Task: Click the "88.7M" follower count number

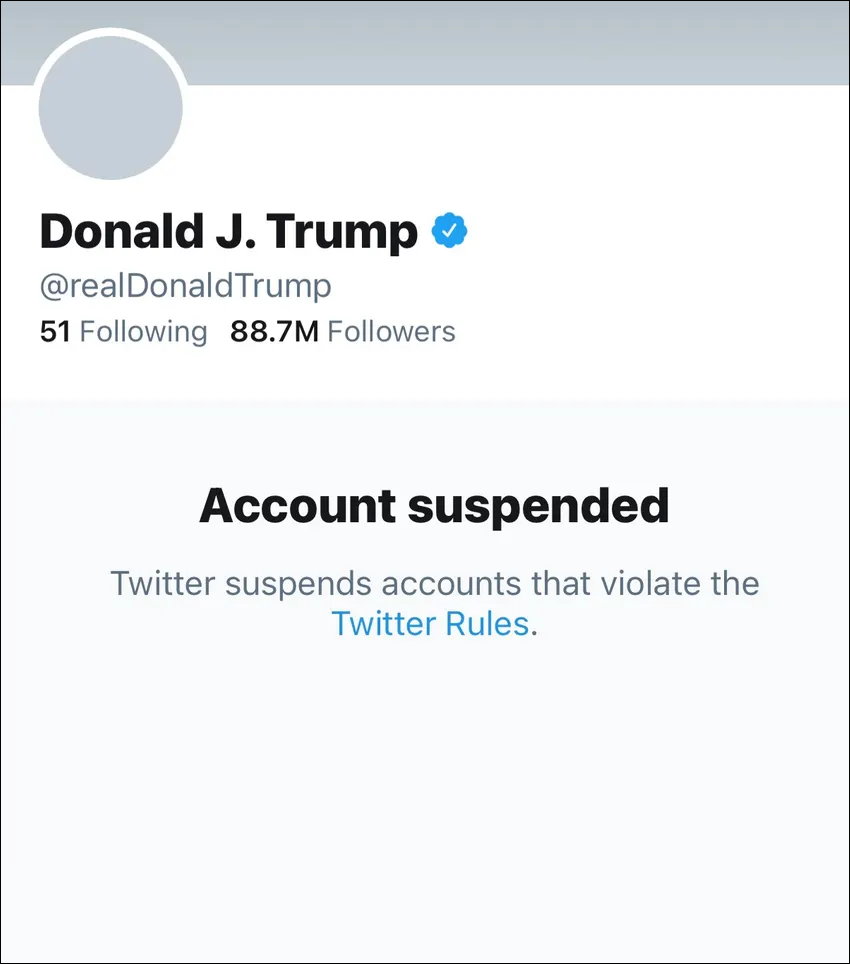Action: pyautogui.click(x=273, y=332)
